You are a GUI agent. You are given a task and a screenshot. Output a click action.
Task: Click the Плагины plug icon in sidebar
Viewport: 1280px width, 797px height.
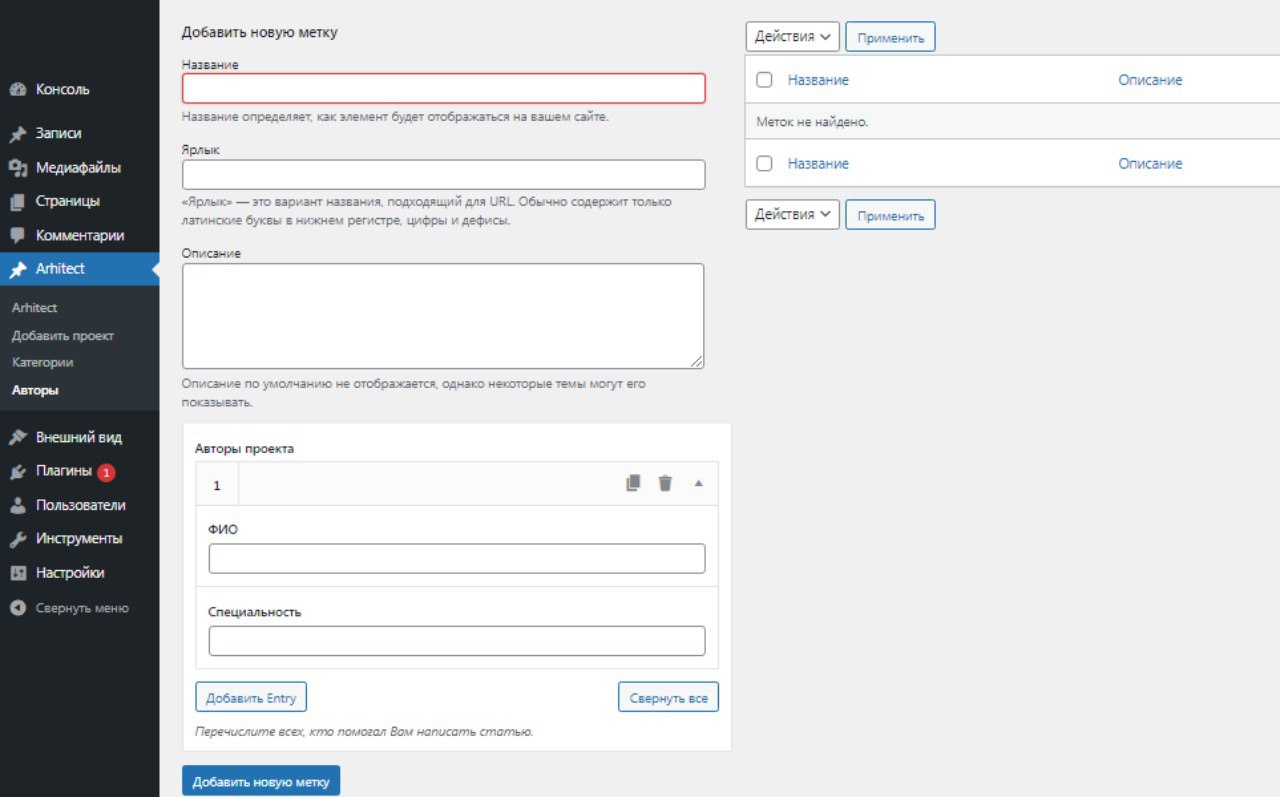17,471
